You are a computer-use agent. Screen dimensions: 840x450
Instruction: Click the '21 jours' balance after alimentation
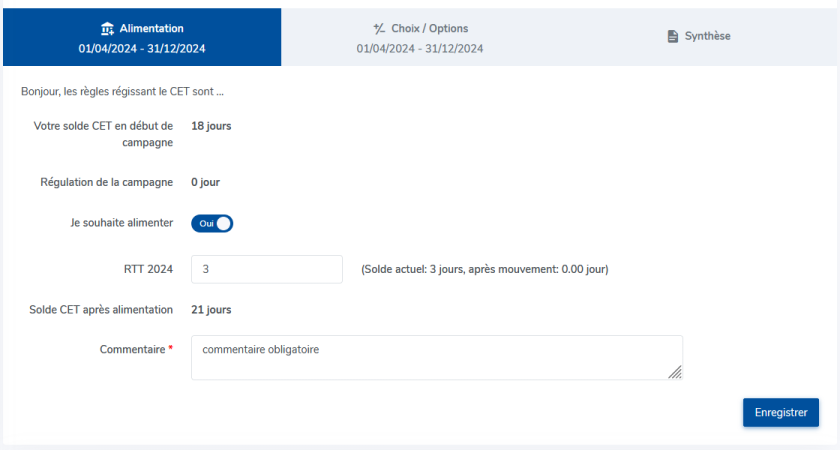coord(211,310)
